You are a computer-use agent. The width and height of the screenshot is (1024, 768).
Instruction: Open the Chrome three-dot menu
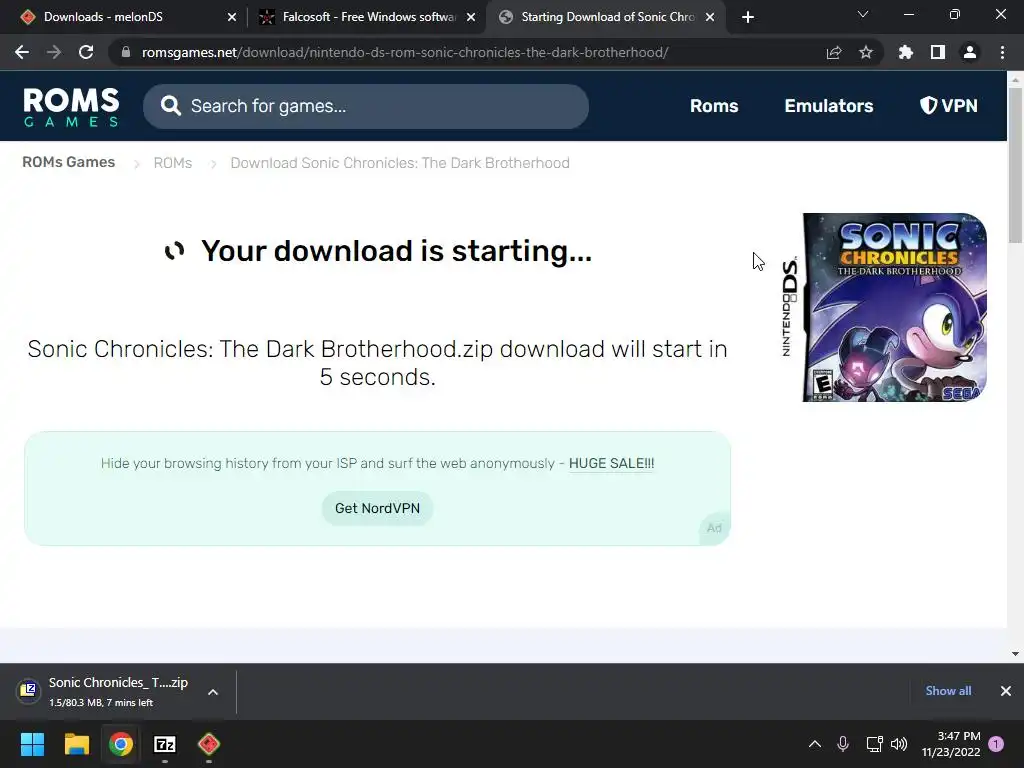coord(1002,52)
